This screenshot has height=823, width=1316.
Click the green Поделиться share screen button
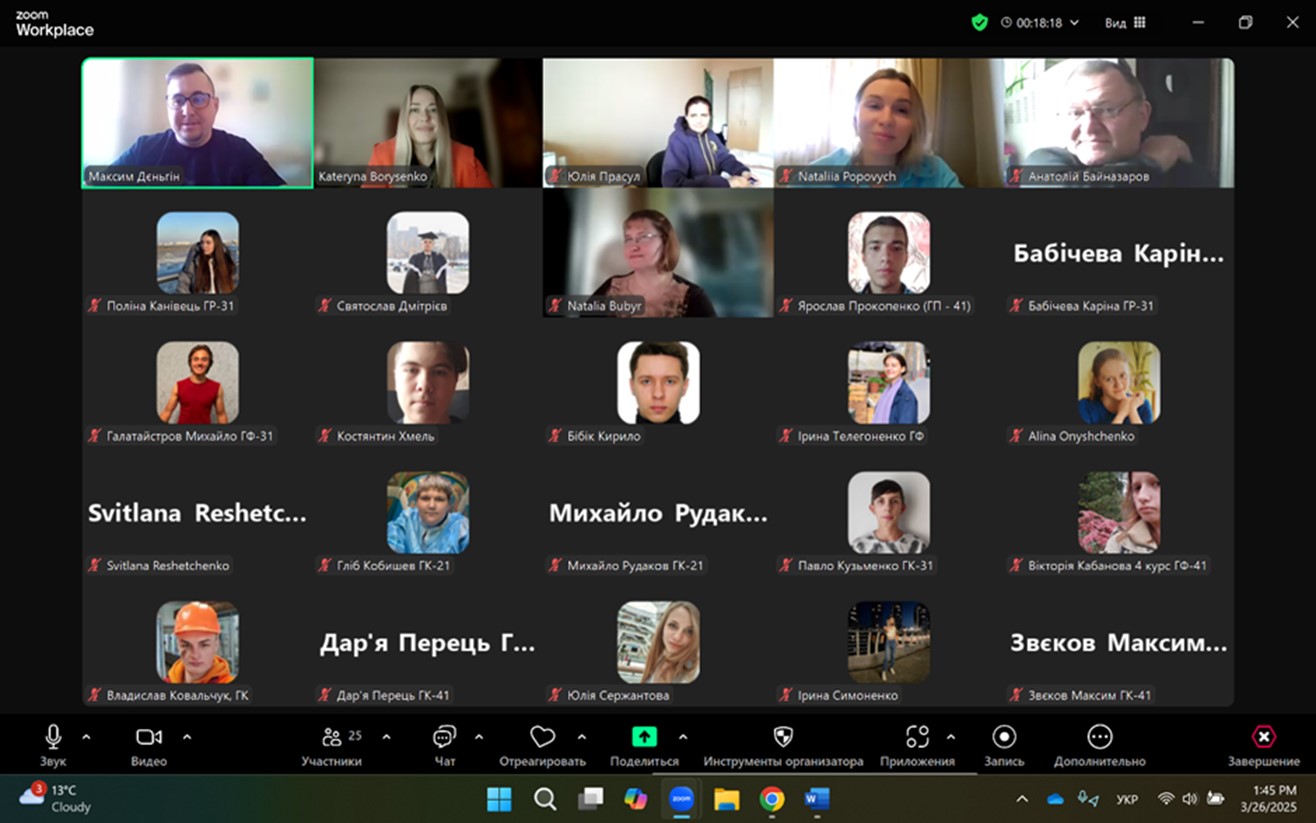(644, 737)
